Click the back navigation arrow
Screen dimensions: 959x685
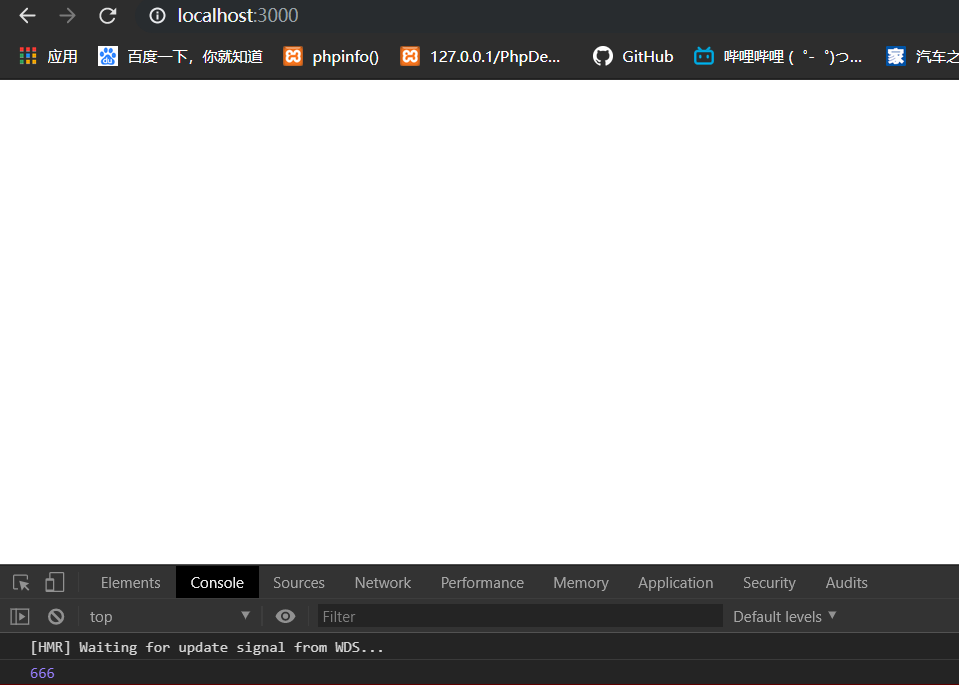[26, 15]
